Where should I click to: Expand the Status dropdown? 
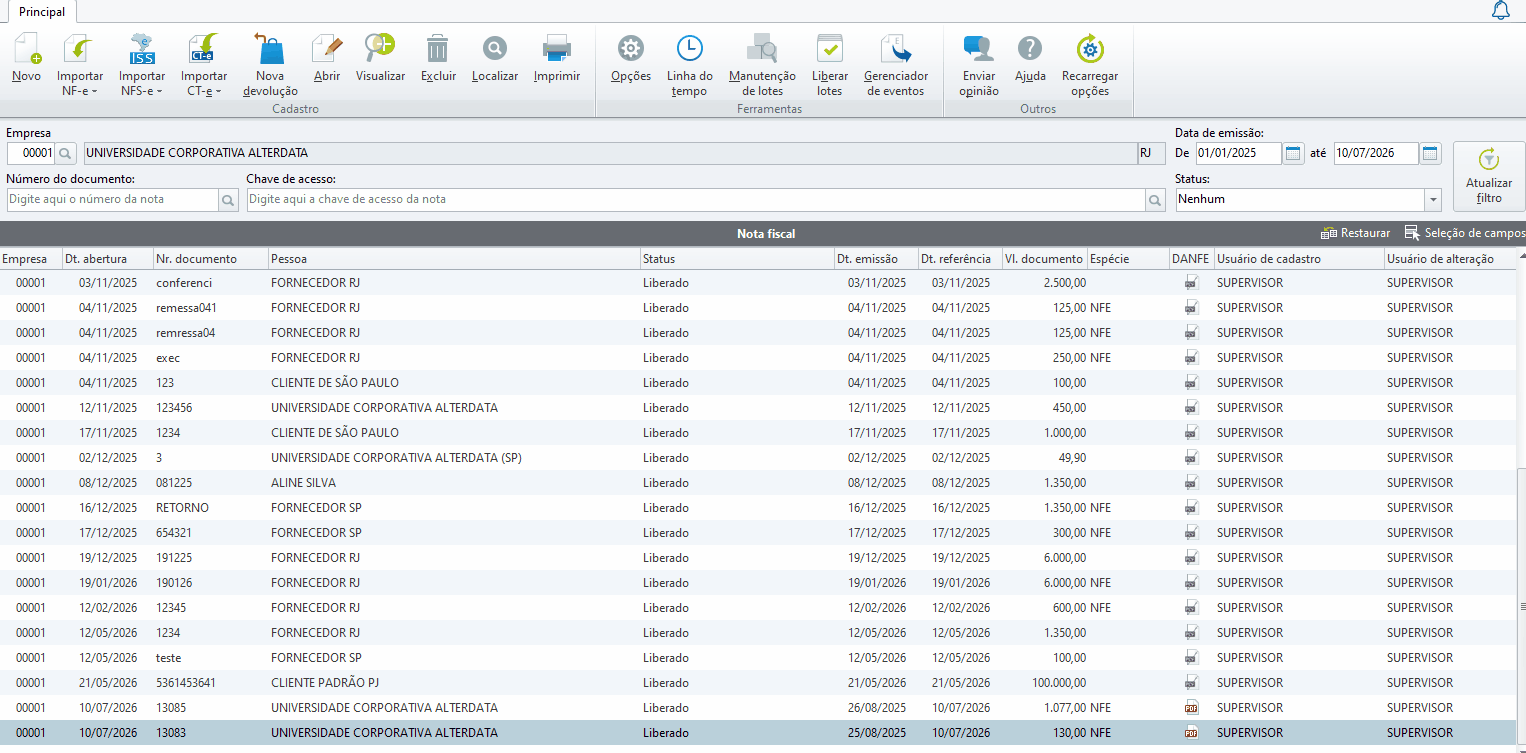click(1433, 200)
